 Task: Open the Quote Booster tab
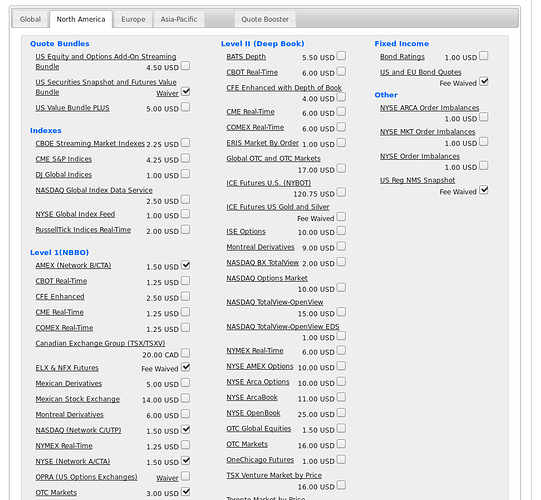pyautogui.click(x=265, y=19)
